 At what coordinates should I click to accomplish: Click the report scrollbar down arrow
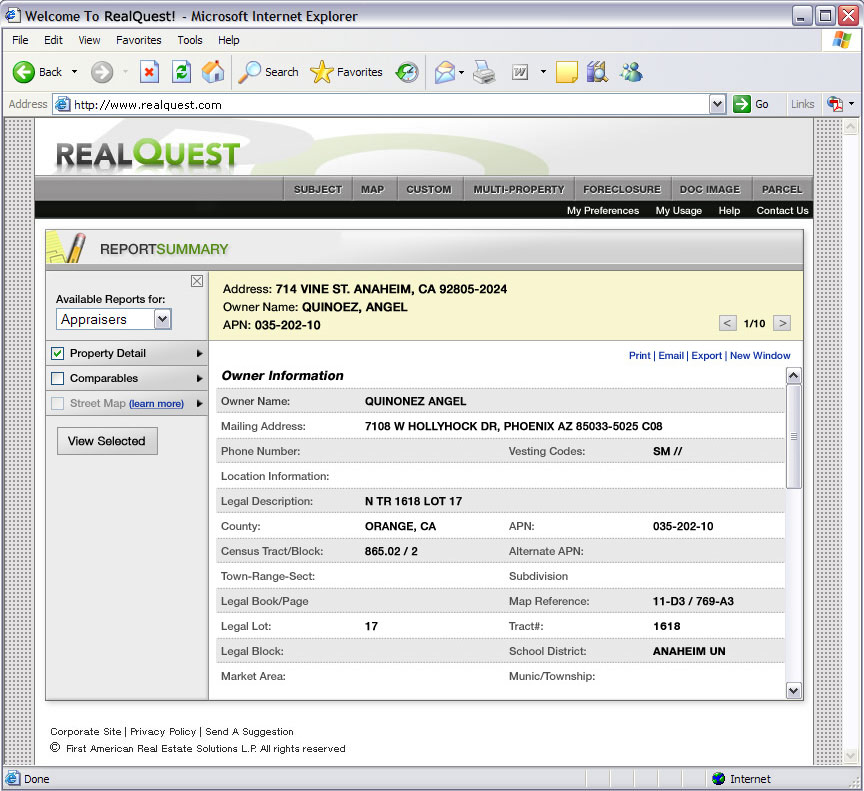tap(793, 690)
